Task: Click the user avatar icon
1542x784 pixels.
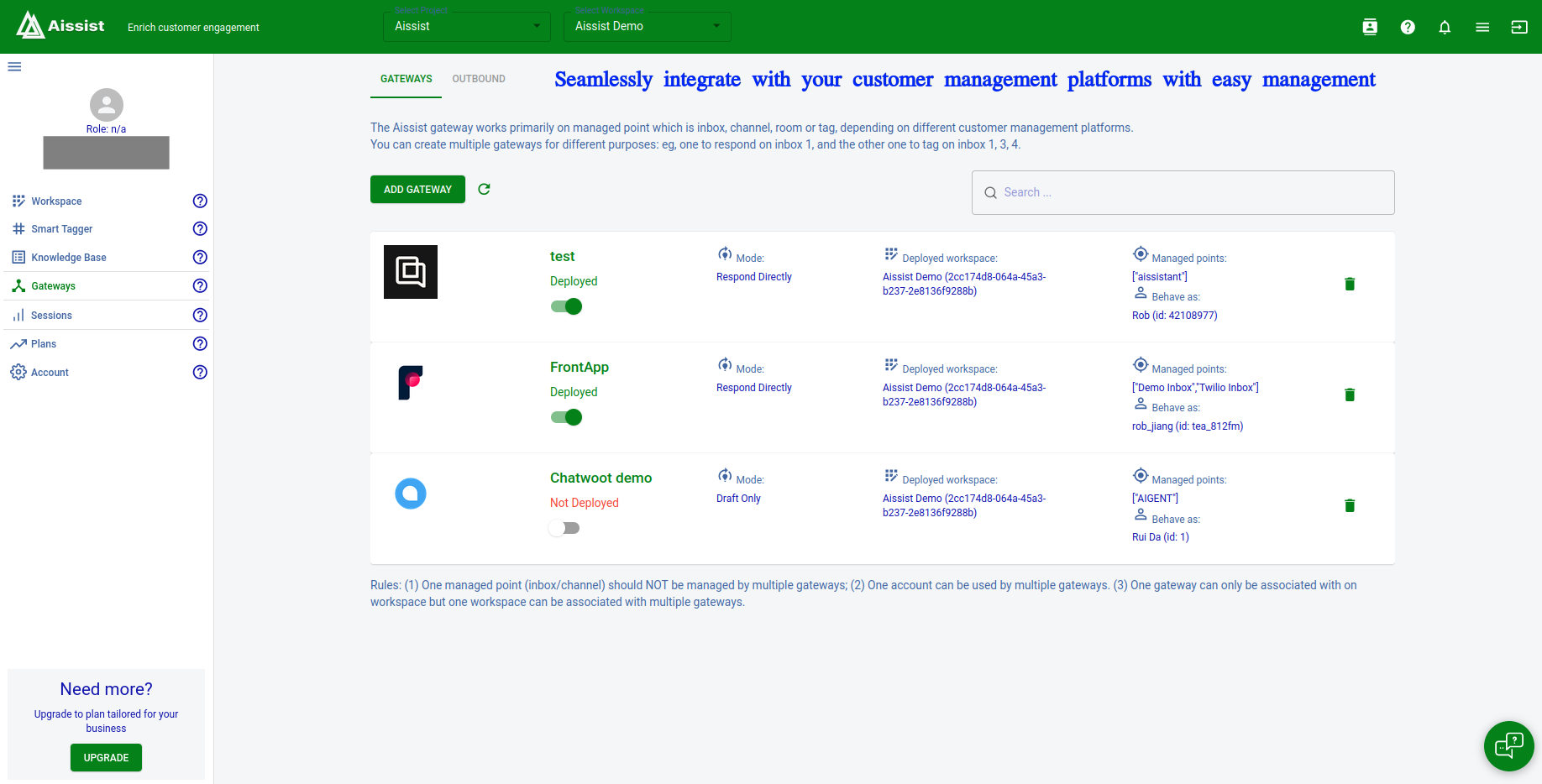Action: pyautogui.click(x=107, y=105)
